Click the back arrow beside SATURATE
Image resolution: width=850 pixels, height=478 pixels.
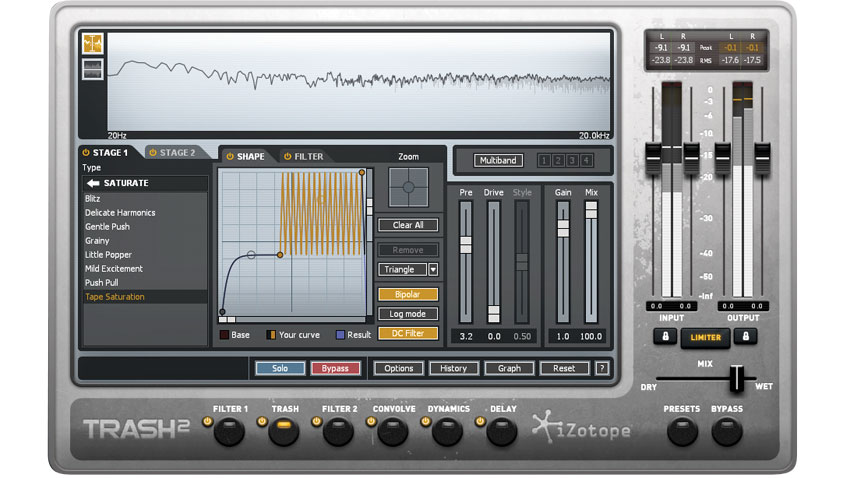[93, 183]
